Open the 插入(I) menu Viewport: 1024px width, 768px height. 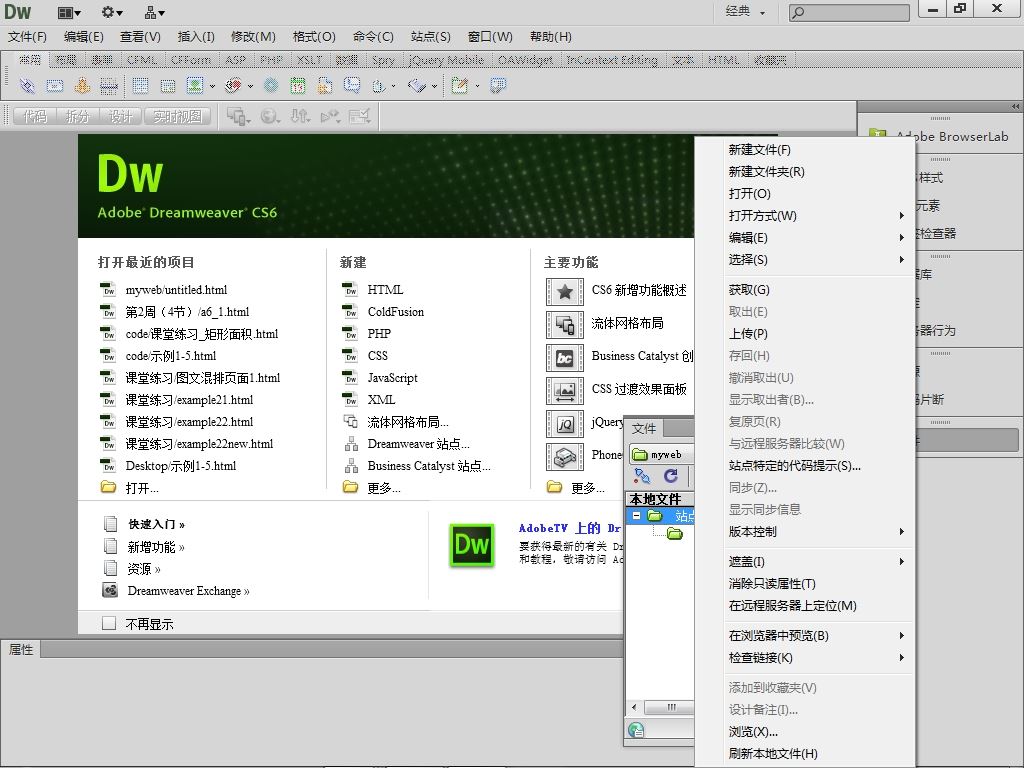[x=196, y=37]
